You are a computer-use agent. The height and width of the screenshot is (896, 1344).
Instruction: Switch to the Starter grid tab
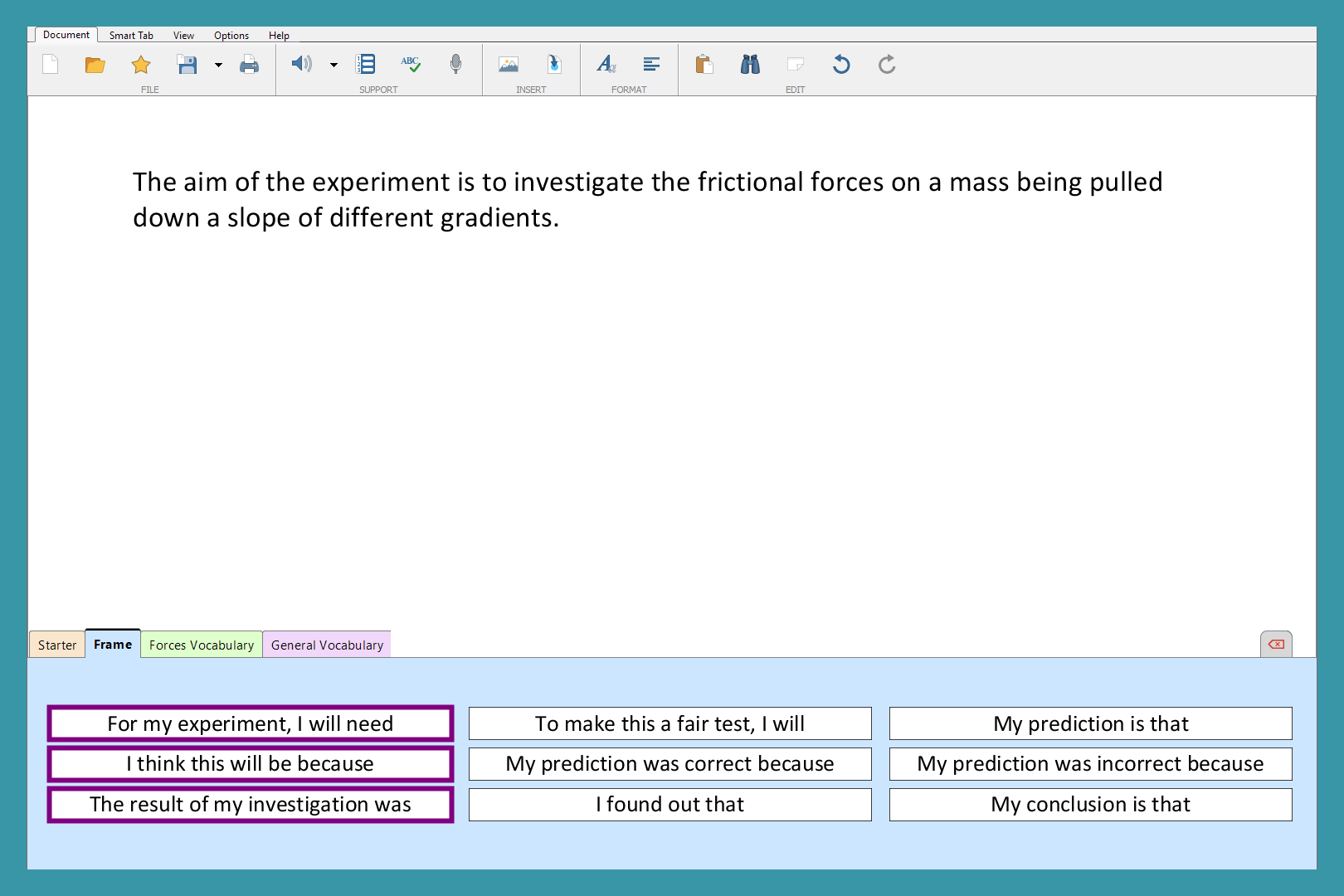pos(57,645)
